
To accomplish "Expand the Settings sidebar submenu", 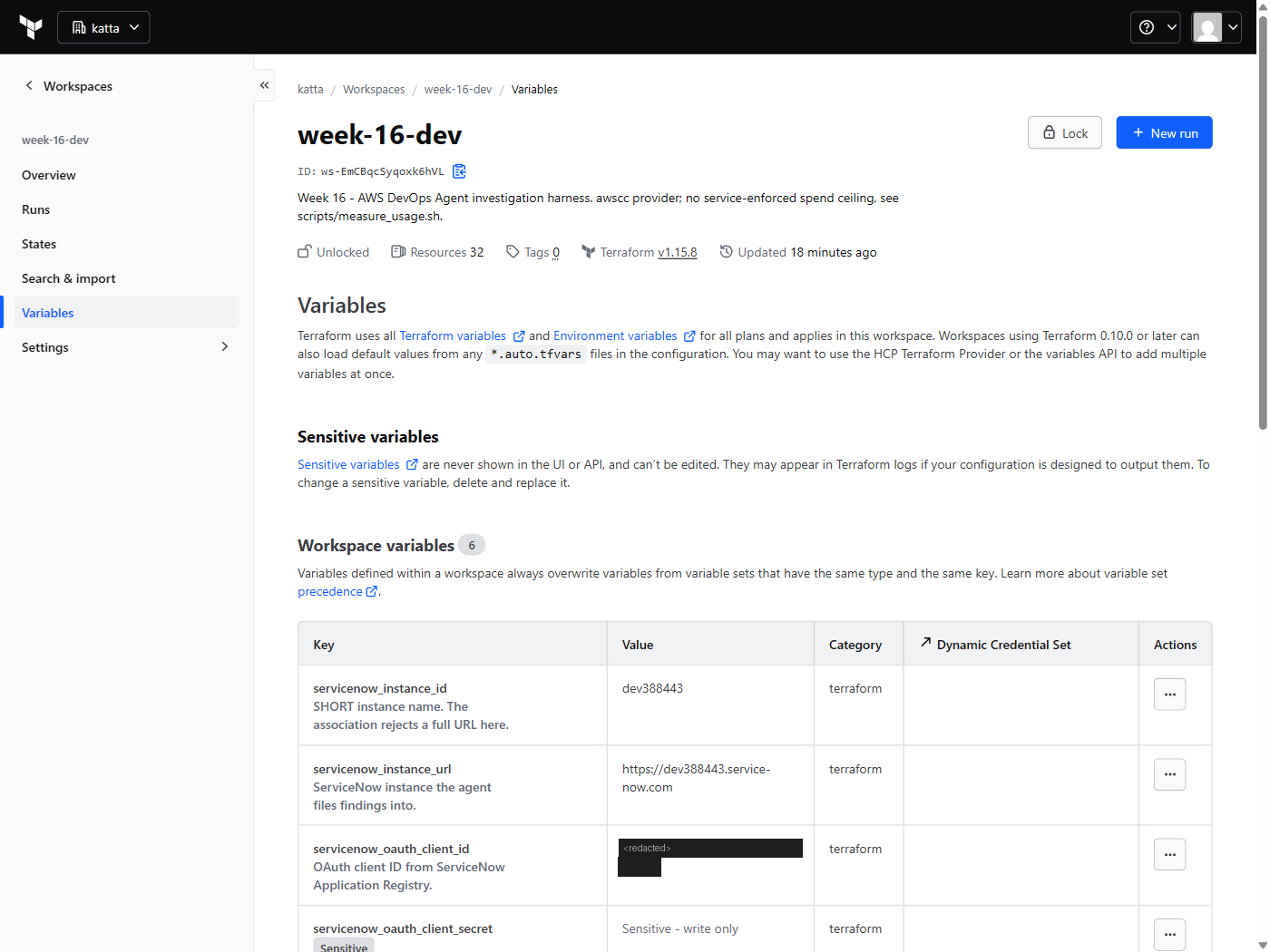I will pyautogui.click(x=125, y=347).
